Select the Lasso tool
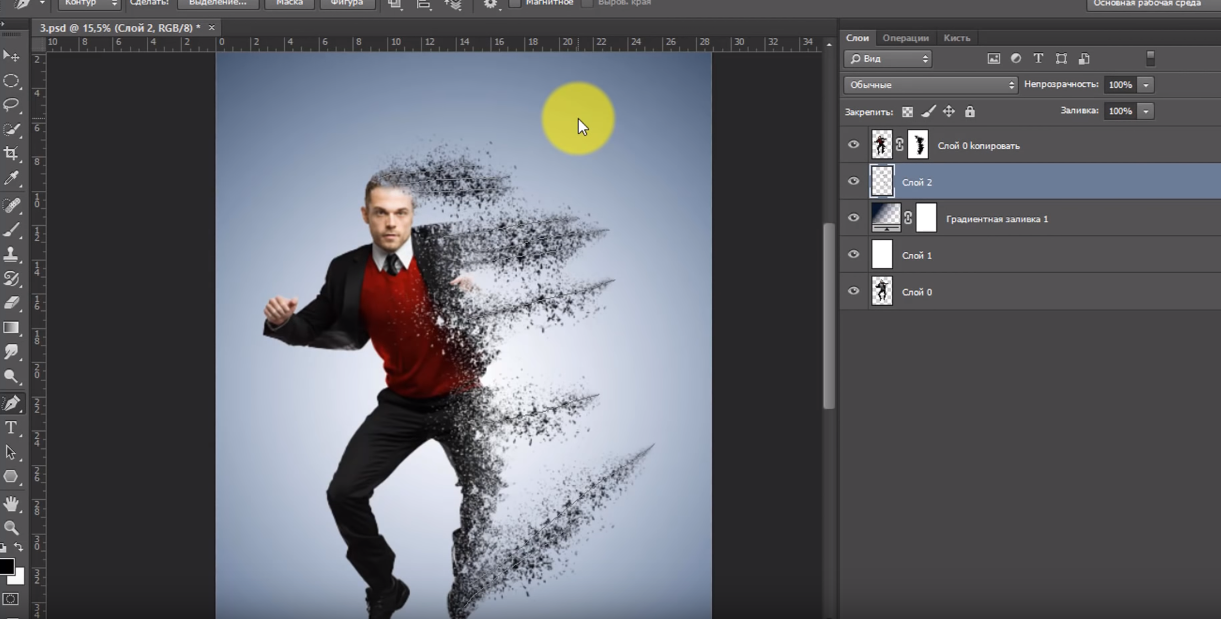Image resolution: width=1221 pixels, height=619 pixels. click(11, 105)
